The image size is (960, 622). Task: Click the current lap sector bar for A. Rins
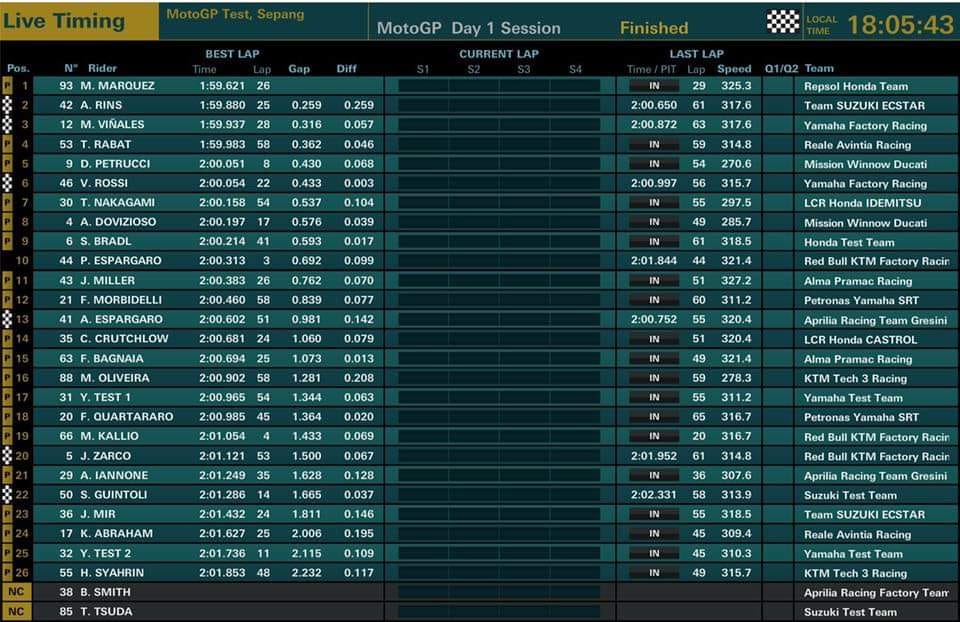499,105
